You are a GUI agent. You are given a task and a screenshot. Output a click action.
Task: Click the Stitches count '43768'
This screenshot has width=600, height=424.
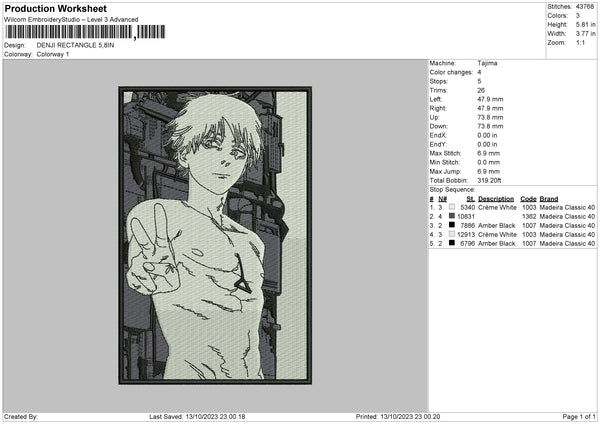coord(585,7)
